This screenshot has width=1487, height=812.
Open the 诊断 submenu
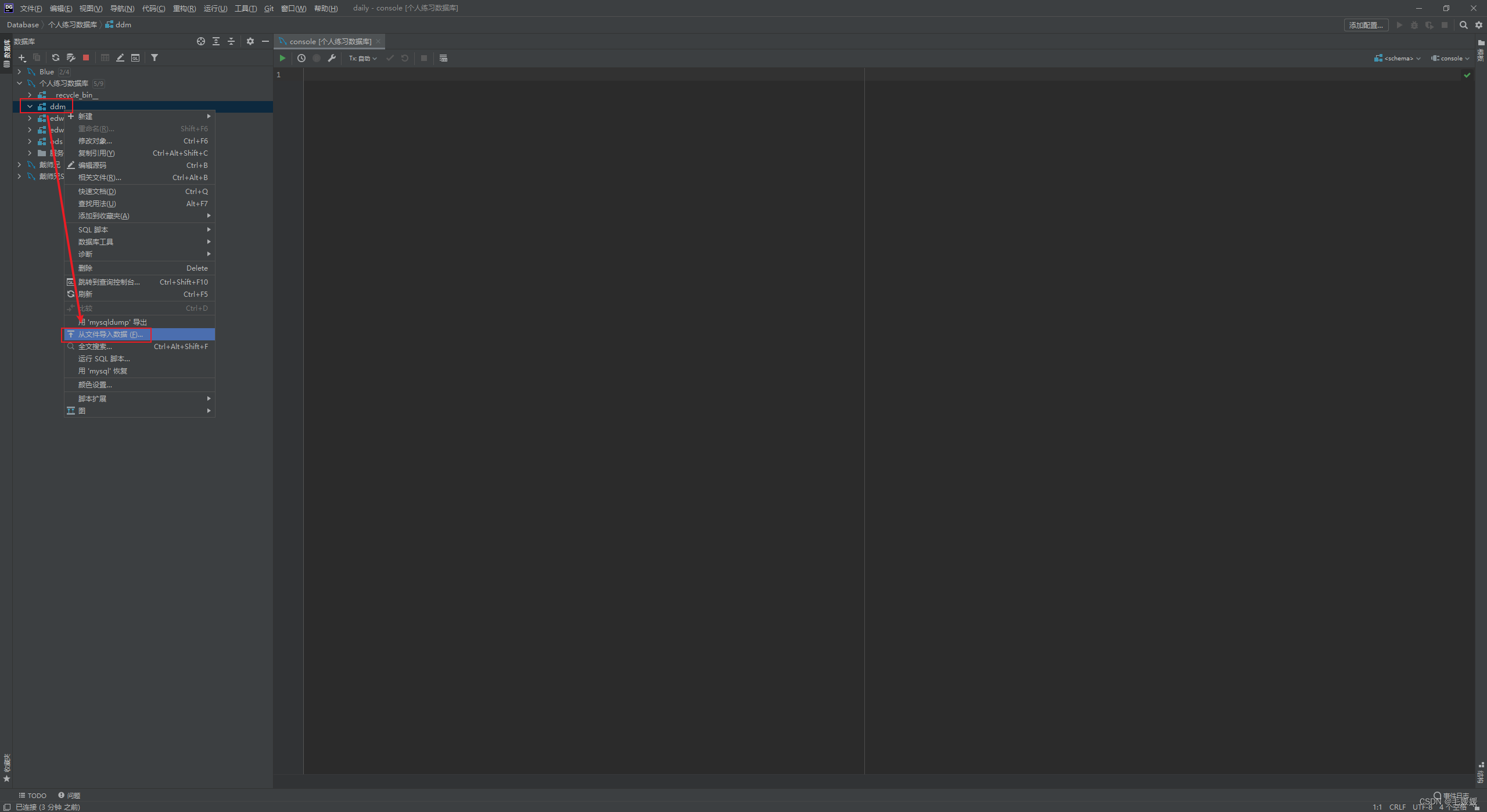pyautogui.click(x=139, y=254)
